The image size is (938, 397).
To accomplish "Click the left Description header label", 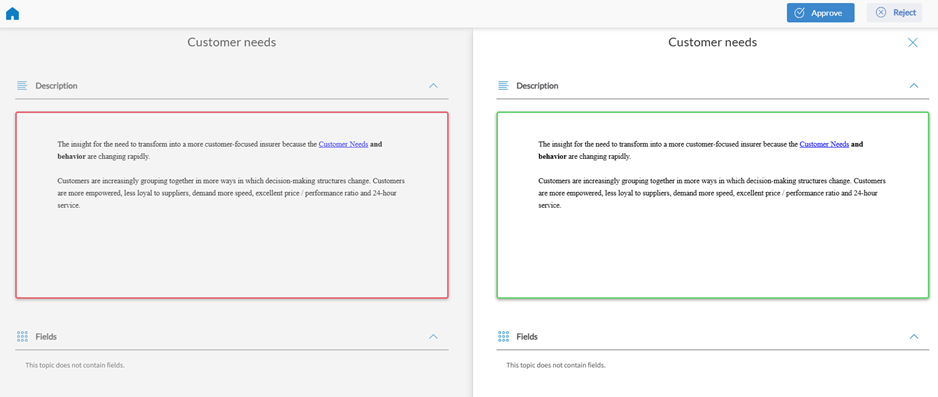I will [x=56, y=85].
